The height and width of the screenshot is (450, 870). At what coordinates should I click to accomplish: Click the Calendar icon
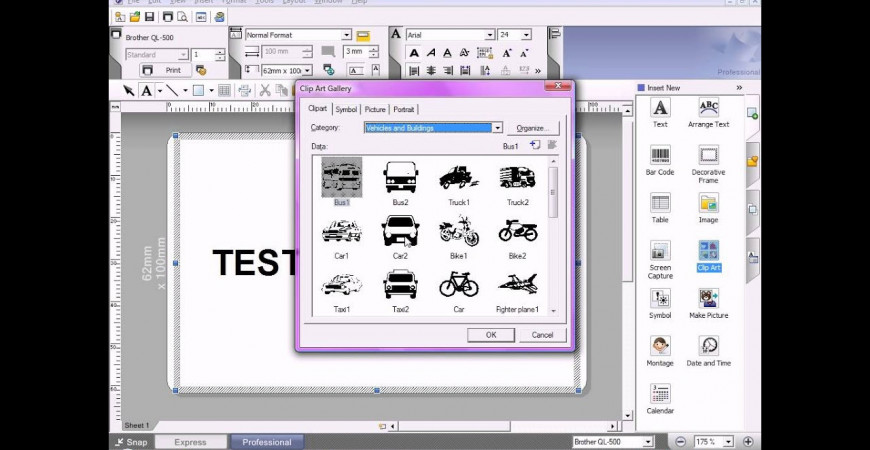click(660, 400)
